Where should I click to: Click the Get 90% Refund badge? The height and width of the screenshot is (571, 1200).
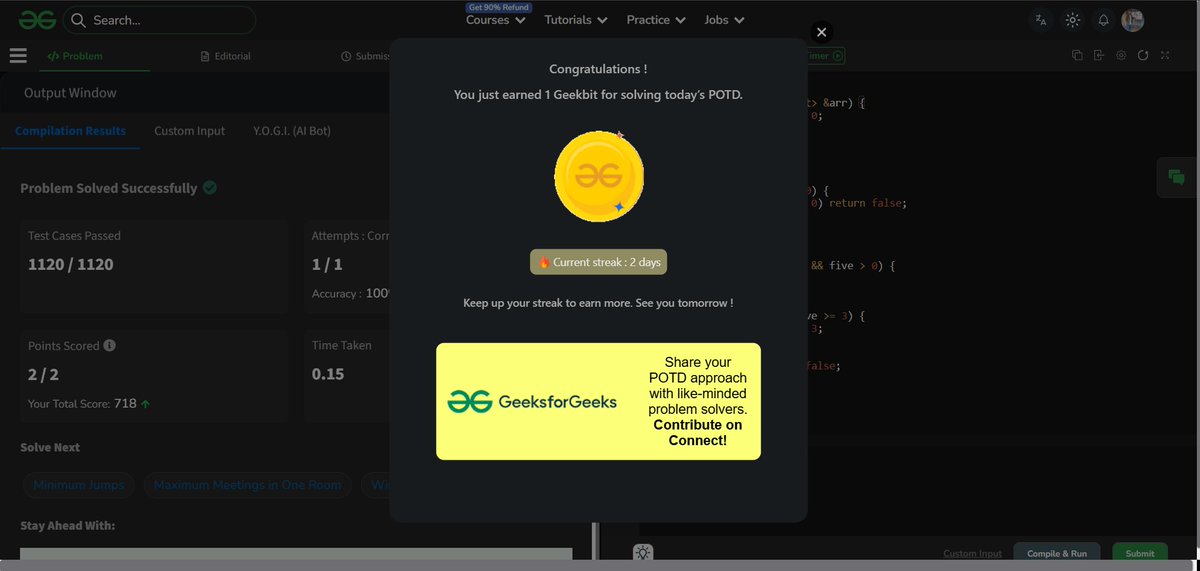pos(498,7)
